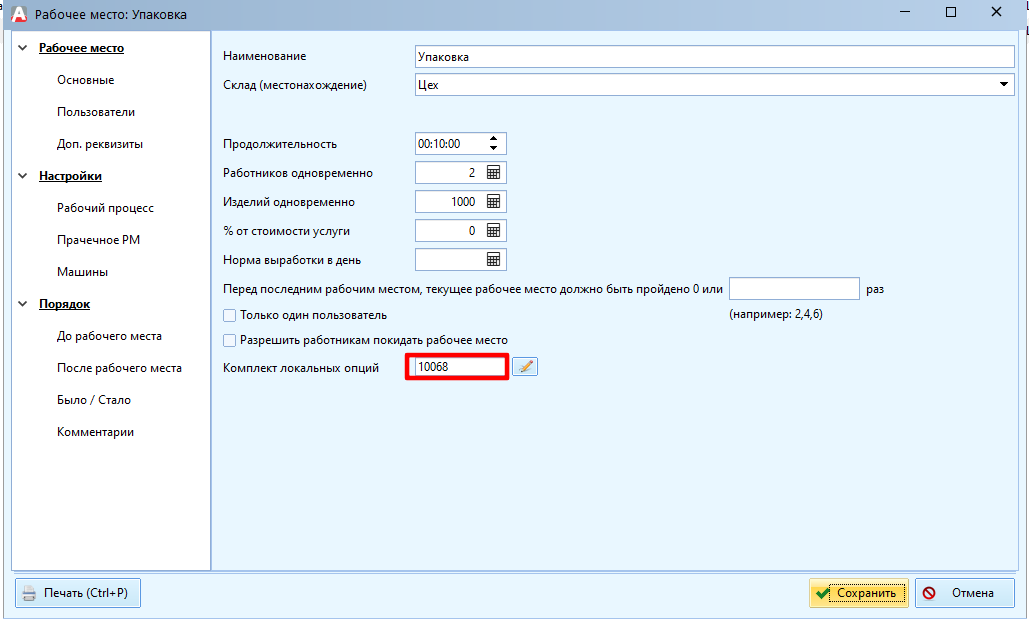Collapse the Настройки tree section
The height and width of the screenshot is (619, 1029).
pos(24,176)
